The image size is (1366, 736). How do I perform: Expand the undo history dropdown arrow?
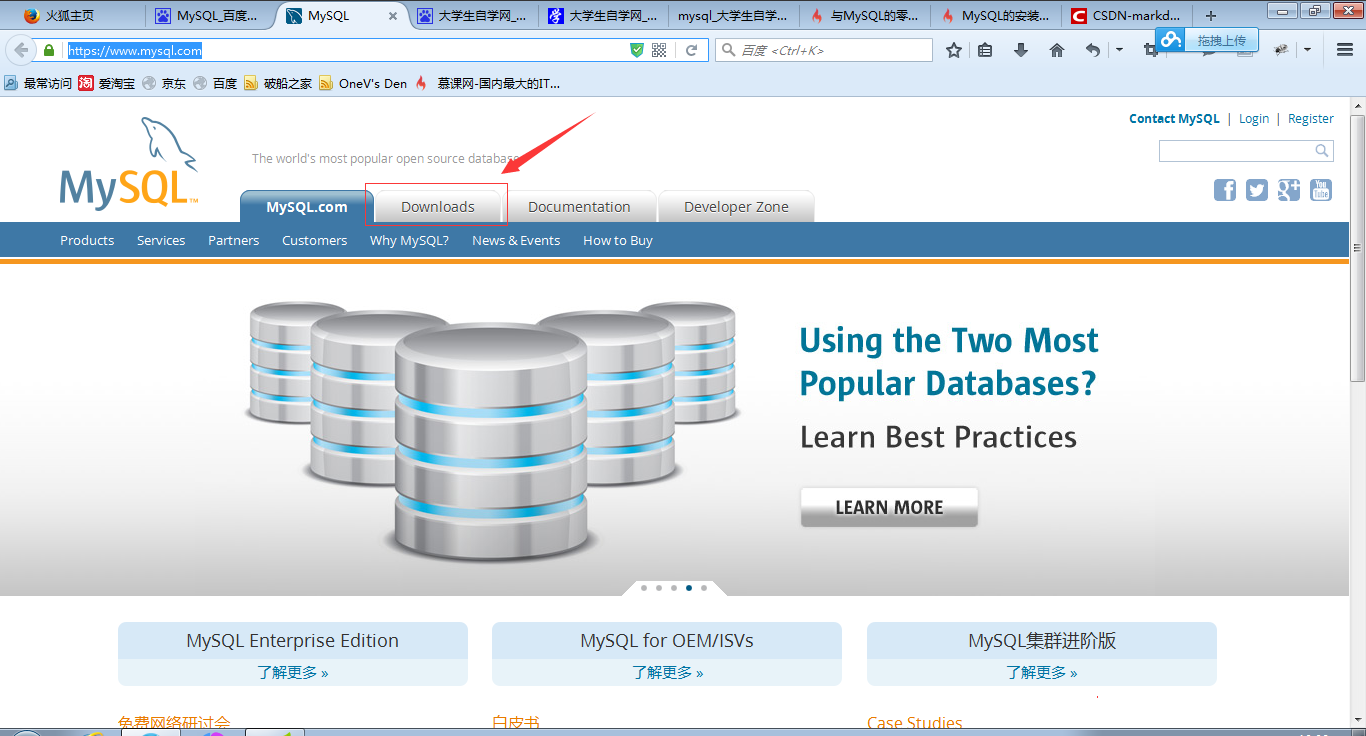tap(1119, 50)
